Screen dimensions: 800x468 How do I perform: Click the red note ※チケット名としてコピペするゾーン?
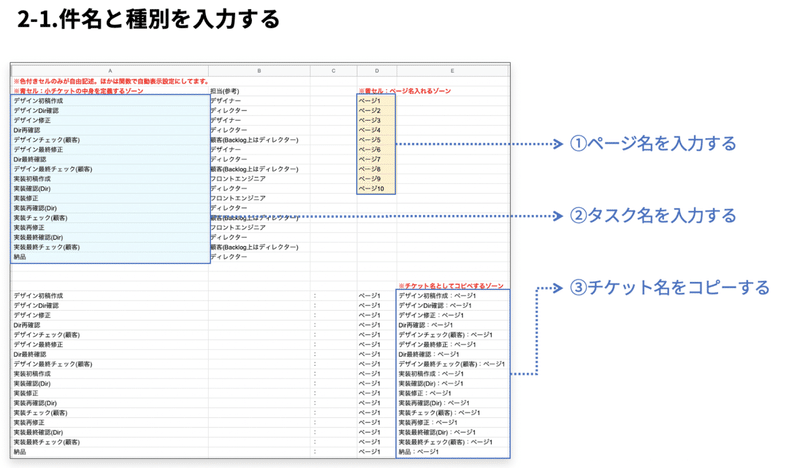(451, 286)
